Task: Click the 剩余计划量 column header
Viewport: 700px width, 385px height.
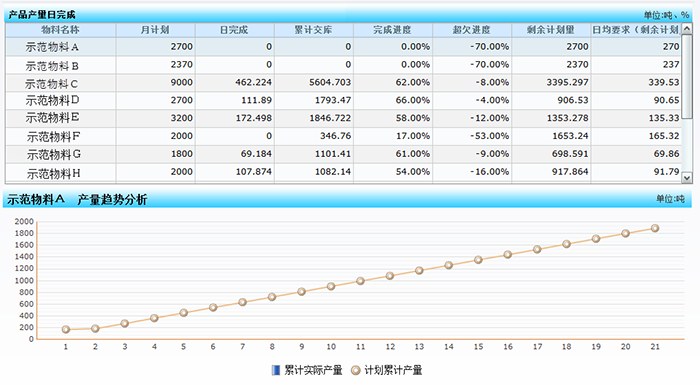Action: pyautogui.click(x=550, y=30)
